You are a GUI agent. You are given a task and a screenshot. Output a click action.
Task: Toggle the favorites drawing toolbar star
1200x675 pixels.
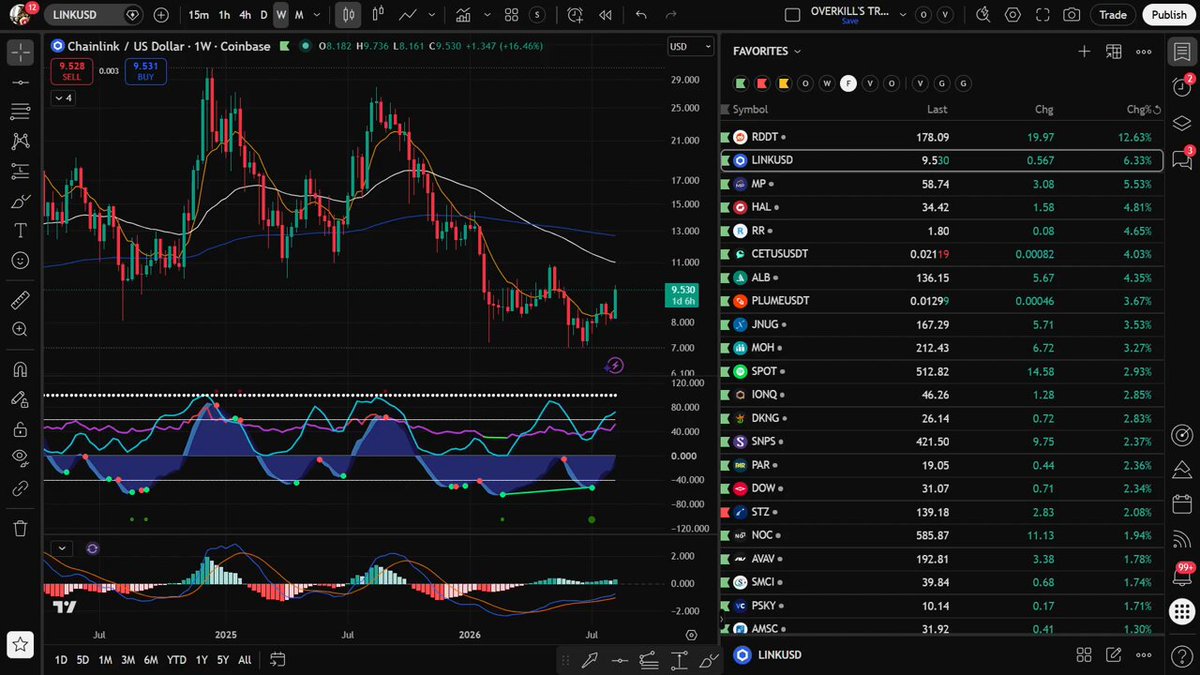(20, 644)
